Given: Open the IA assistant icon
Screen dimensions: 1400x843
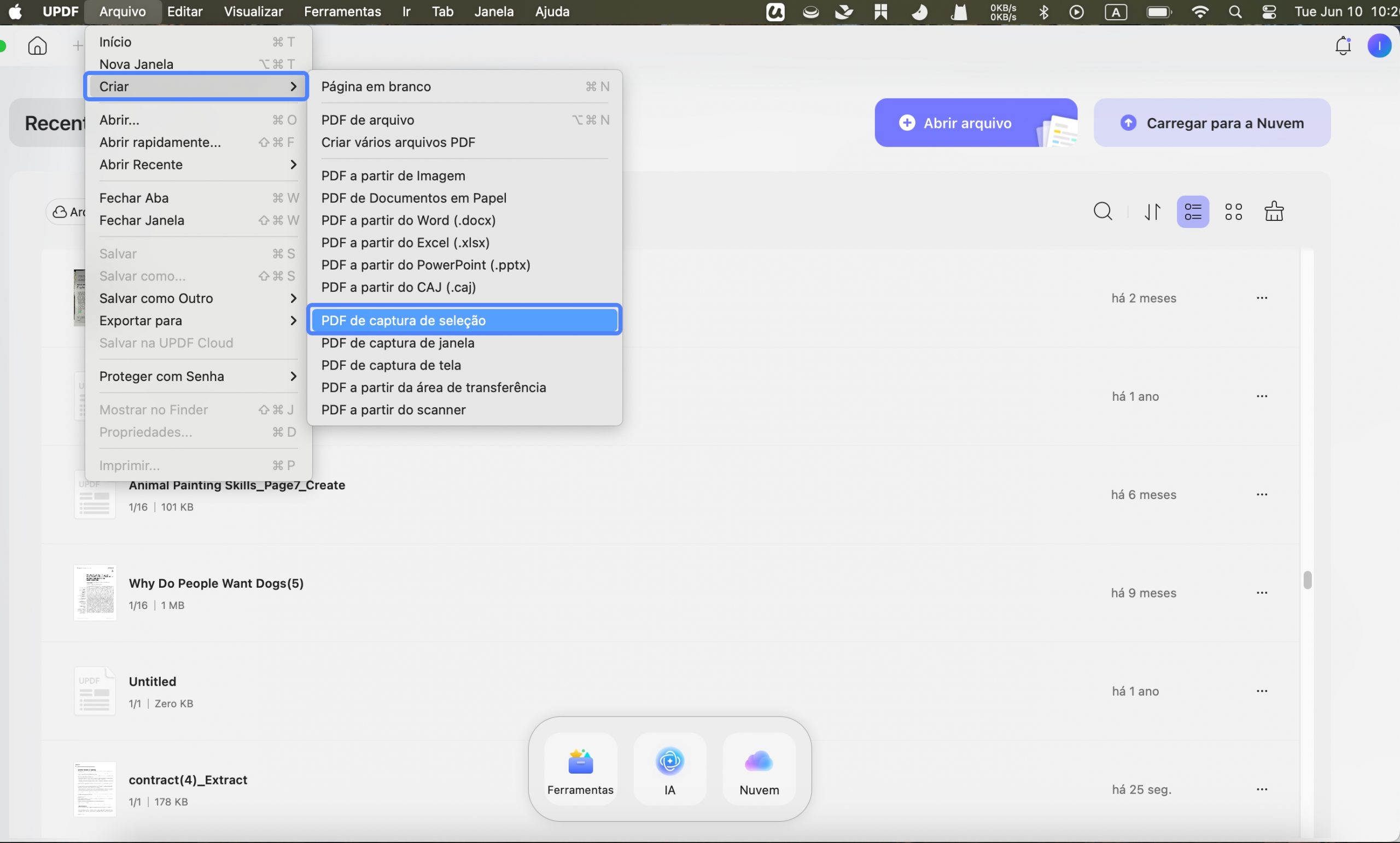Looking at the screenshot, I should 670,769.
